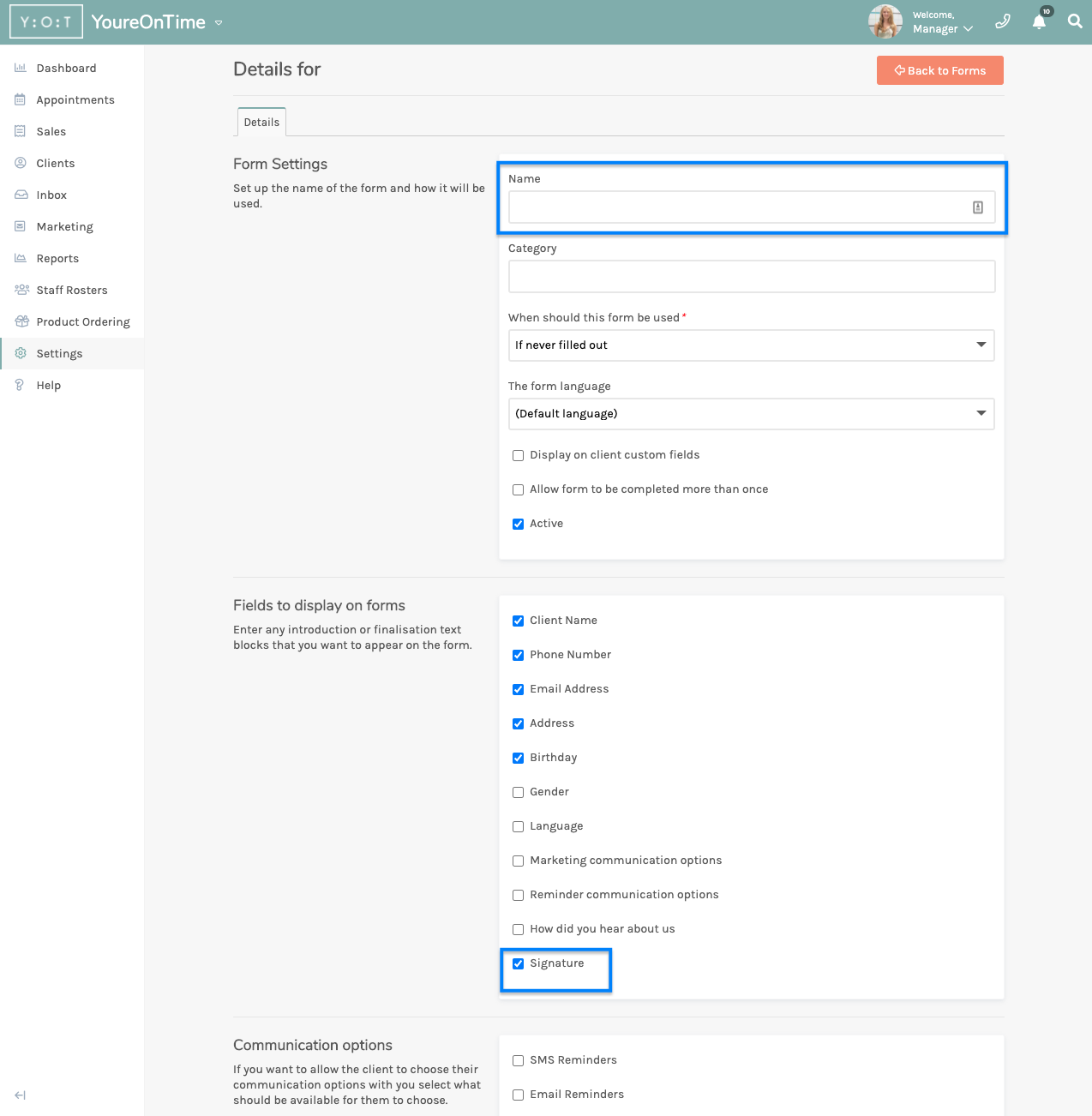Open the Marketing section
The height and width of the screenshot is (1116, 1092).
(64, 226)
